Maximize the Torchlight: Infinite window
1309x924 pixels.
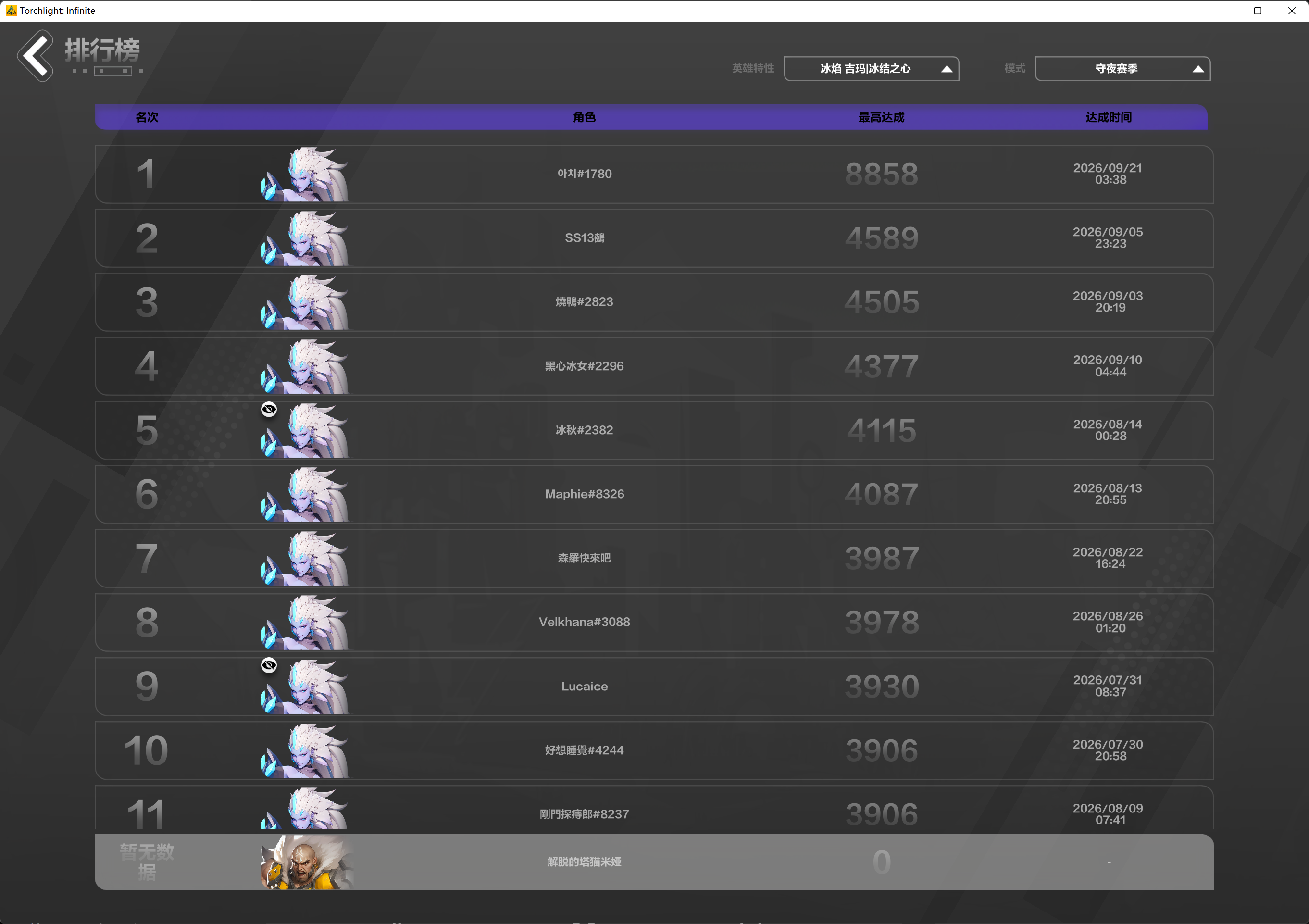[x=1258, y=11]
